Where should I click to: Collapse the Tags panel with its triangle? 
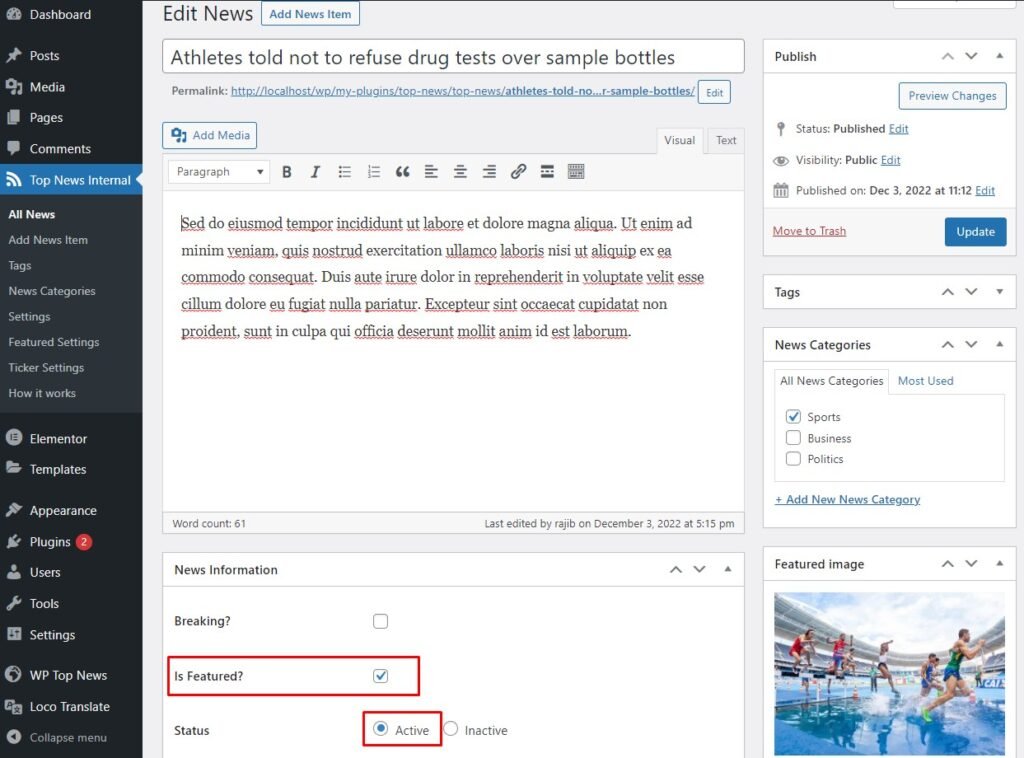coord(999,292)
